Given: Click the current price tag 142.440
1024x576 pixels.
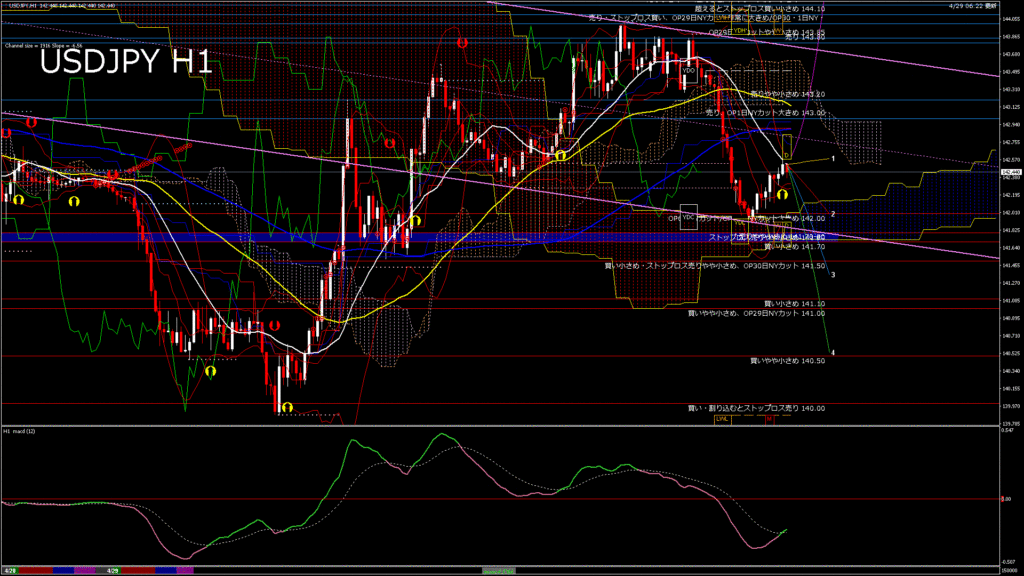Looking at the screenshot, I should 1009,172.
